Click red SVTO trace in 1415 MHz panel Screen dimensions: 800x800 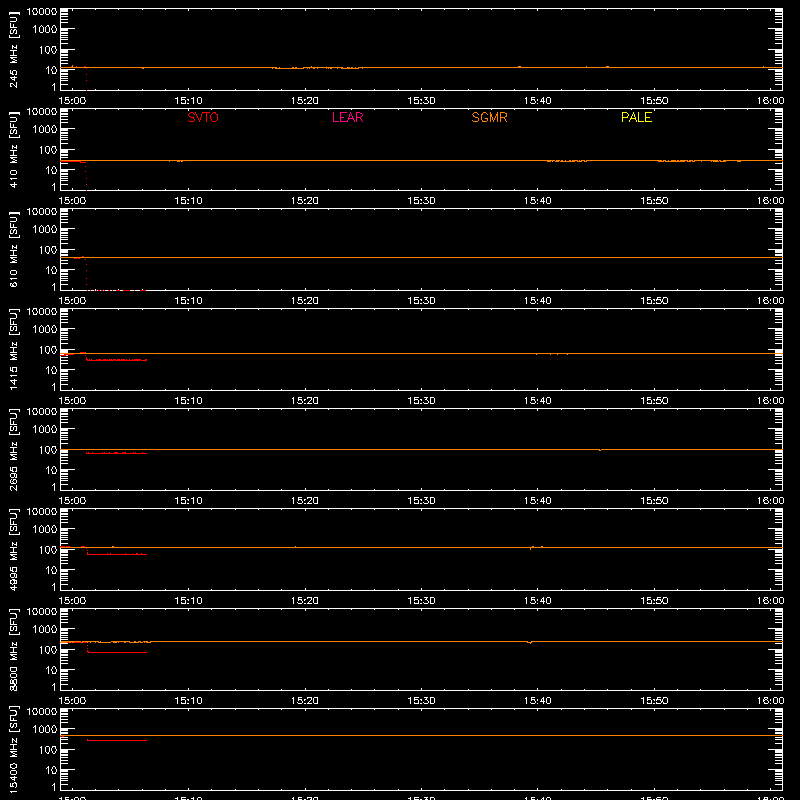point(117,360)
